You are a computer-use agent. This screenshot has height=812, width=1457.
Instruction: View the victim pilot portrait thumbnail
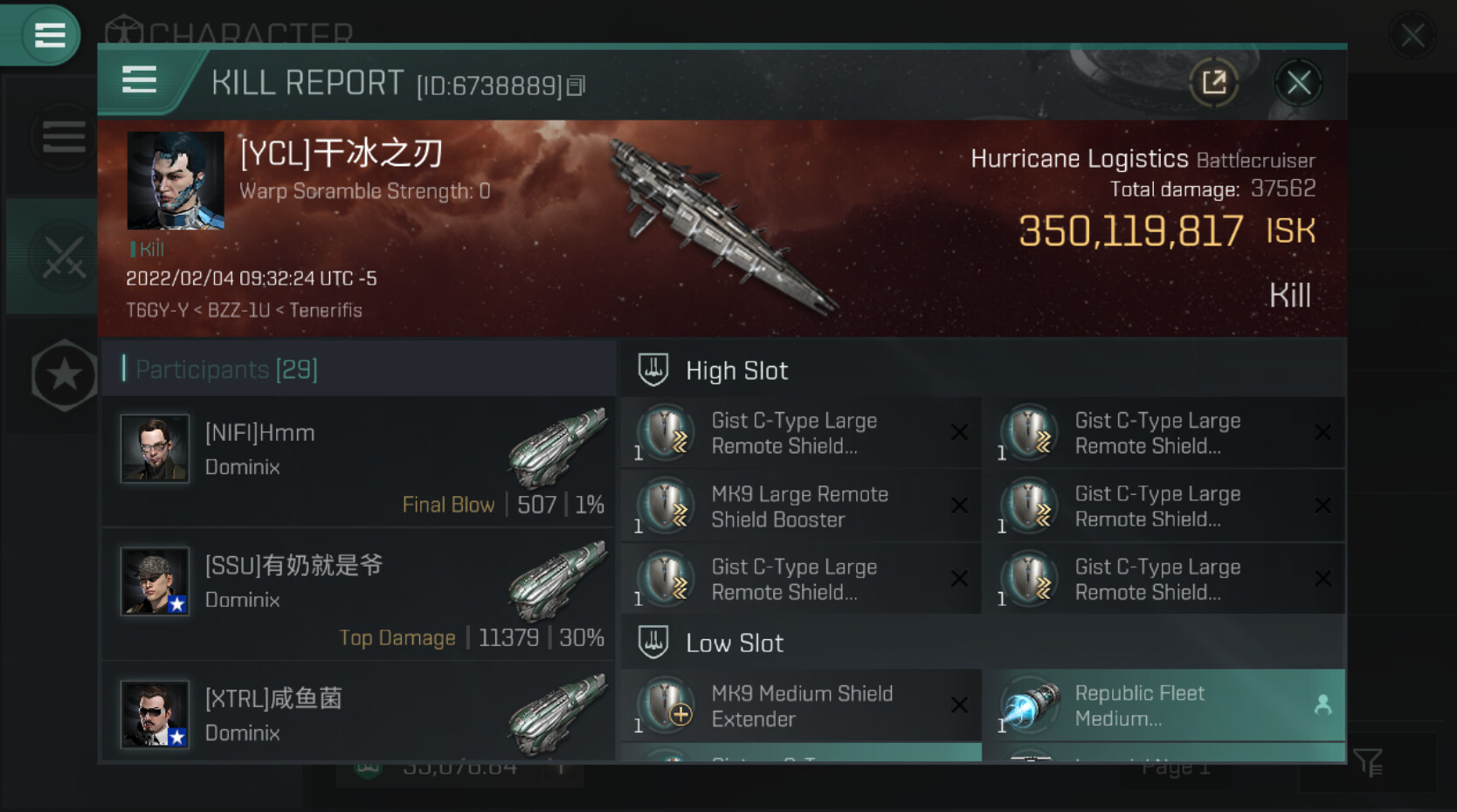176,181
